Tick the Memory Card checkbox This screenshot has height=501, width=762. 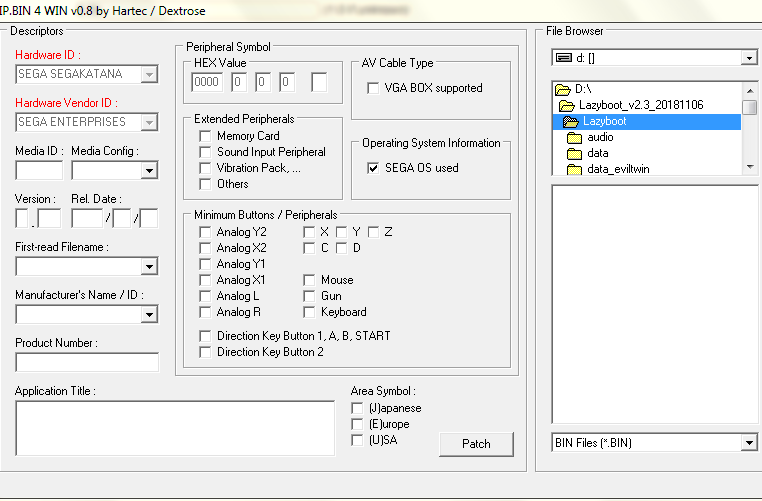[x=205, y=136]
